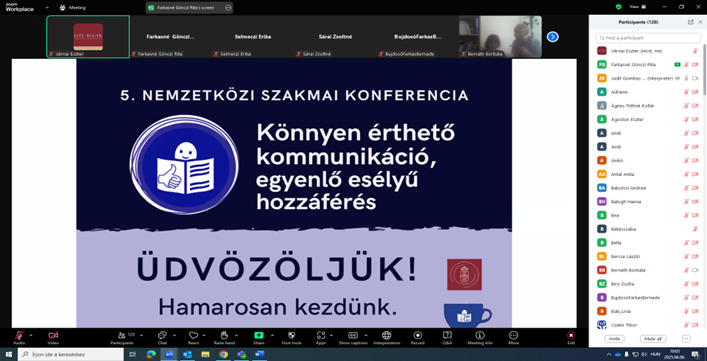Open the three-dots menu beside Mute all
The height and width of the screenshot is (361, 707).
click(686, 339)
